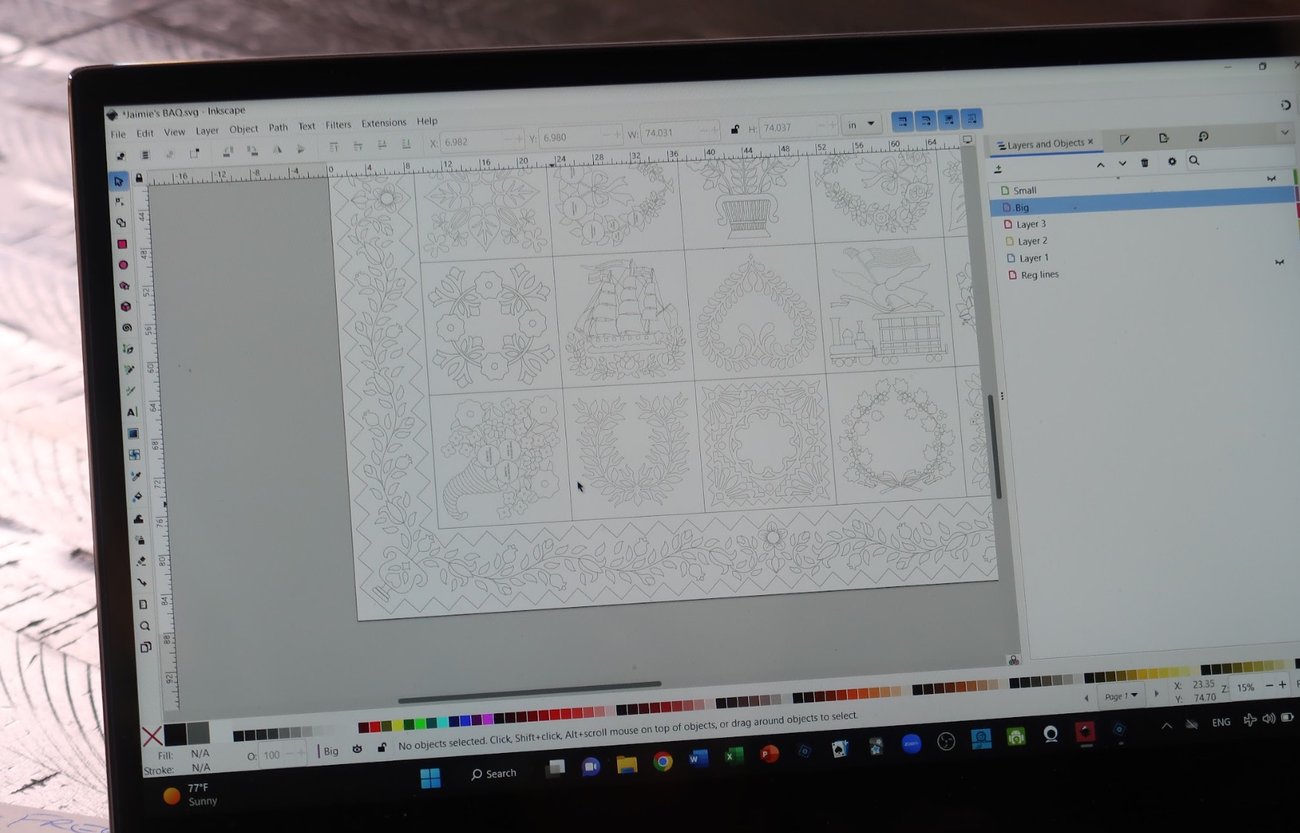Screen dimensions: 1300x833
Task: Move selected layer down with arrow
Action: (x=1122, y=163)
